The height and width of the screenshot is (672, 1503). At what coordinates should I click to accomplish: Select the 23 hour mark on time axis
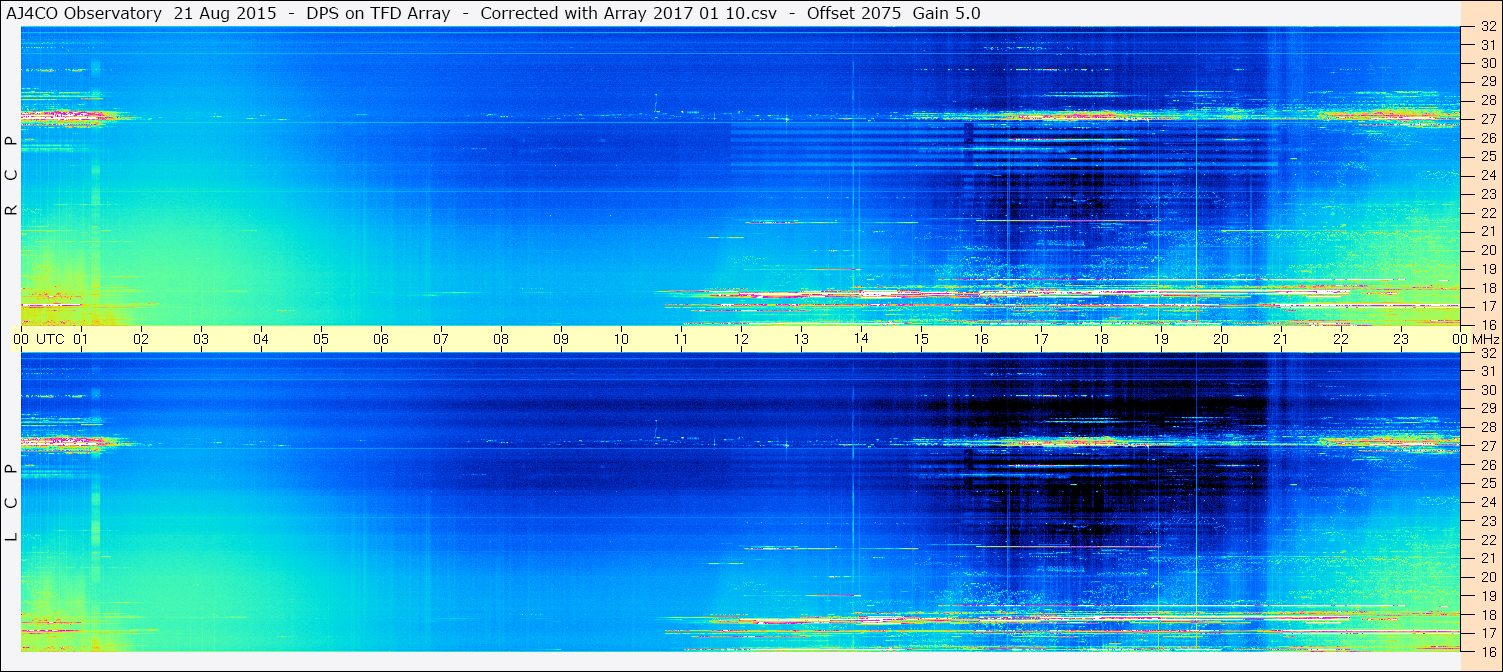click(x=1401, y=339)
